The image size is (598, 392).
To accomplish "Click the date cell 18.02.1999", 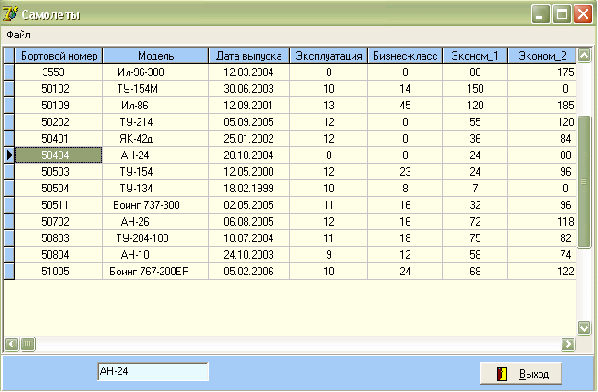I will pos(249,188).
